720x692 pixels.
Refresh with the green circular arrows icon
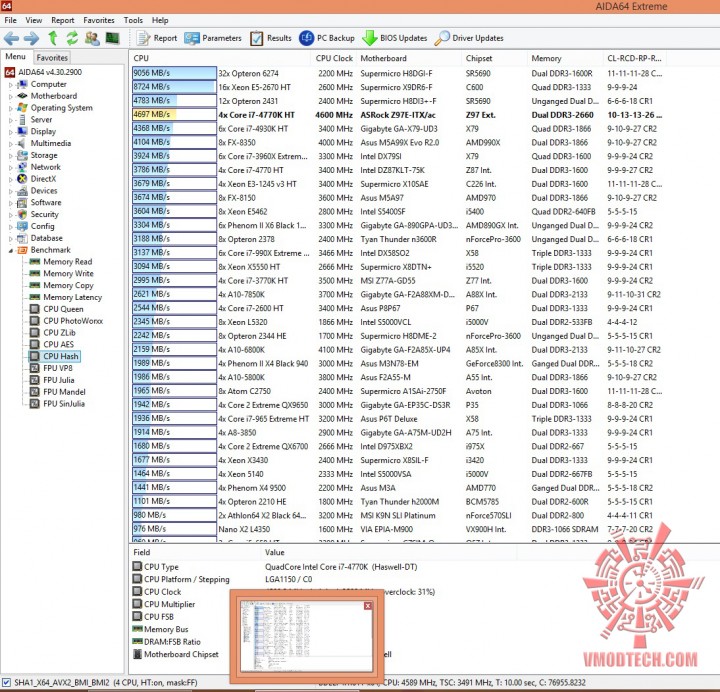(x=72, y=38)
